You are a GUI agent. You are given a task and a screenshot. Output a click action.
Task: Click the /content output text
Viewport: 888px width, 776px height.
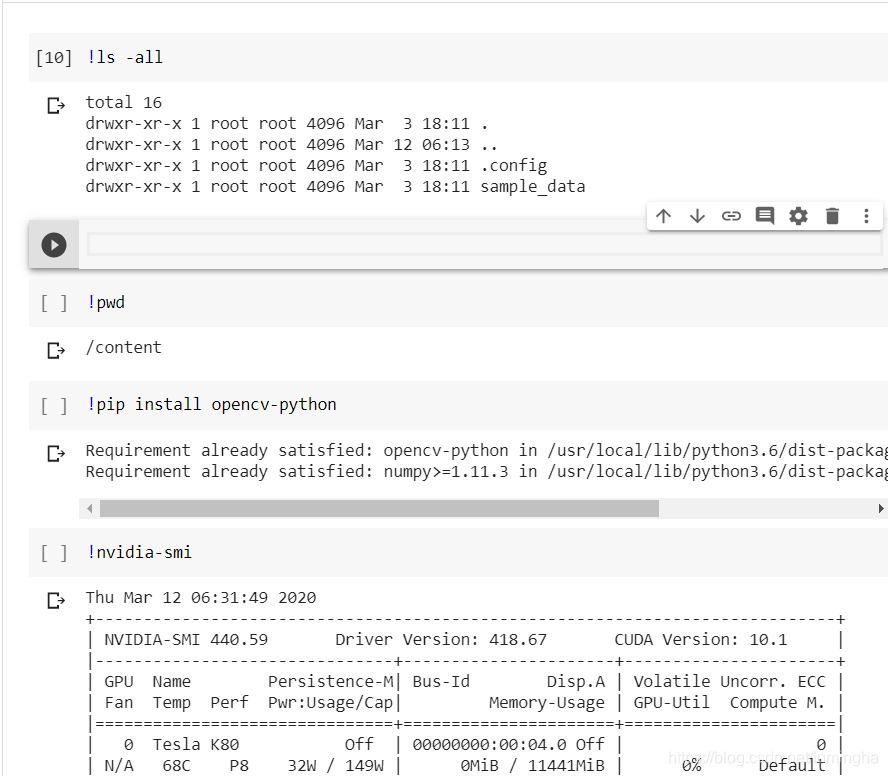click(x=123, y=347)
